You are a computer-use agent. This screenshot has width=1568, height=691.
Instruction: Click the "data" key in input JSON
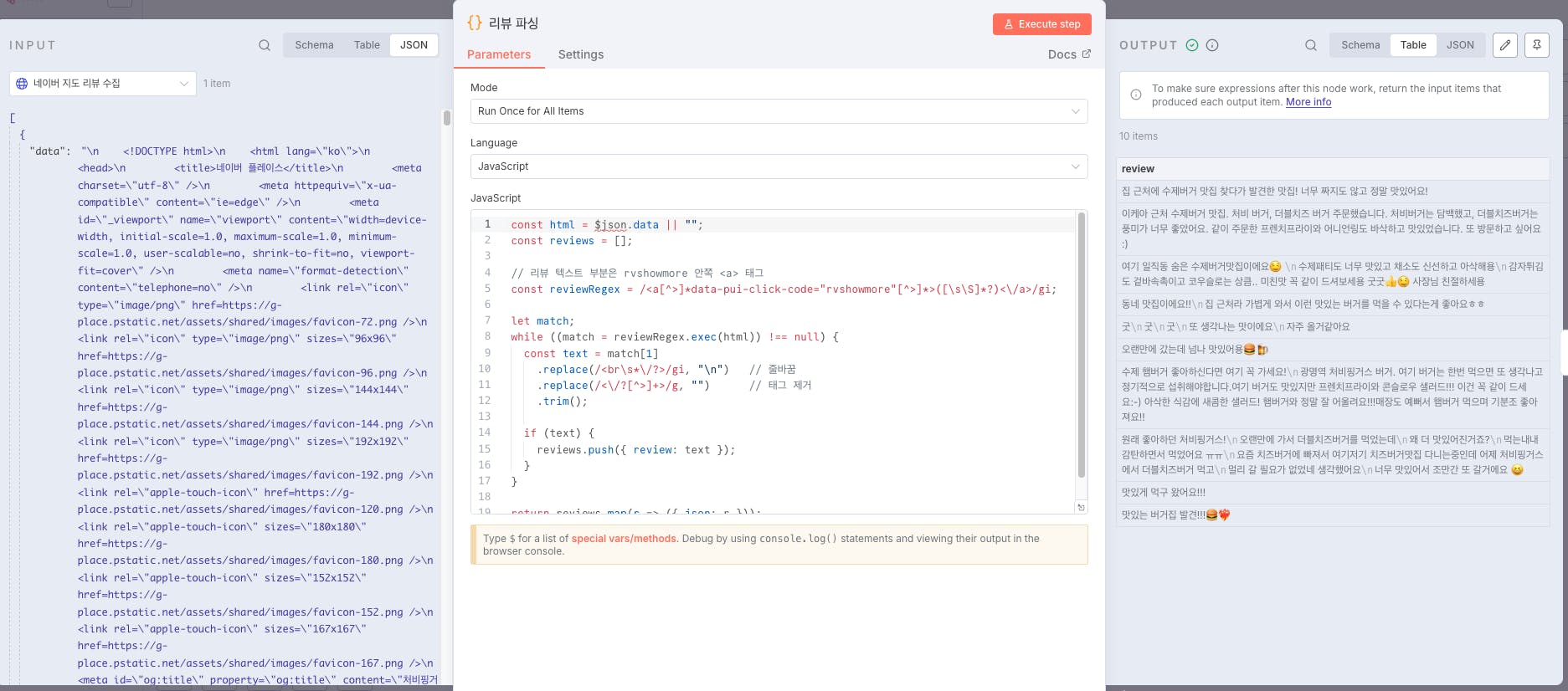point(49,151)
